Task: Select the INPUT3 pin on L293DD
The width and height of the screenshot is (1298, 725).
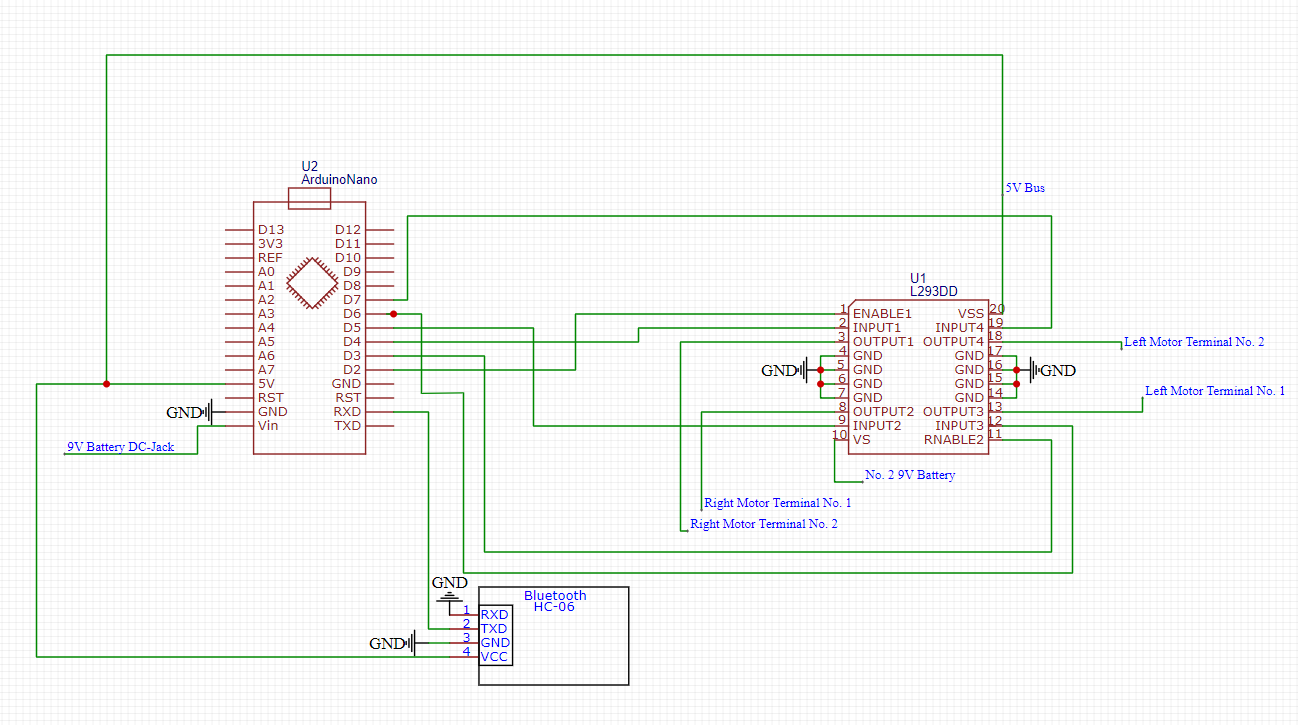Action: 960,426
